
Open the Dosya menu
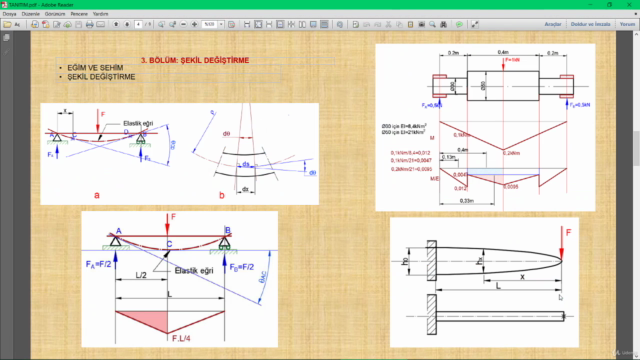(9, 14)
